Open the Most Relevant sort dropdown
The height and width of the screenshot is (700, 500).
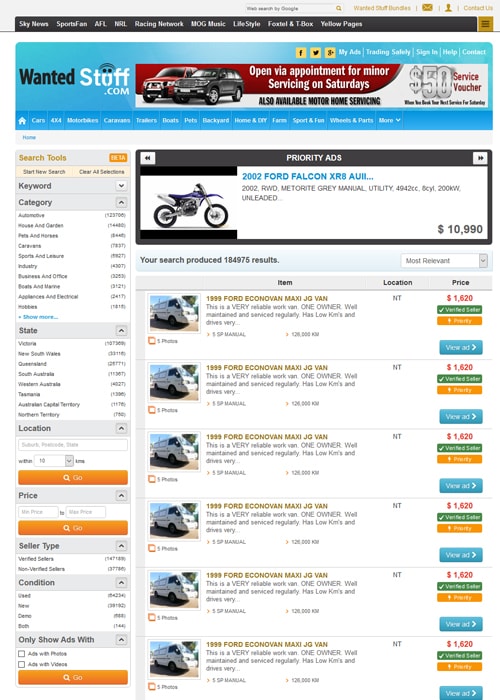click(x=444, y=261)
